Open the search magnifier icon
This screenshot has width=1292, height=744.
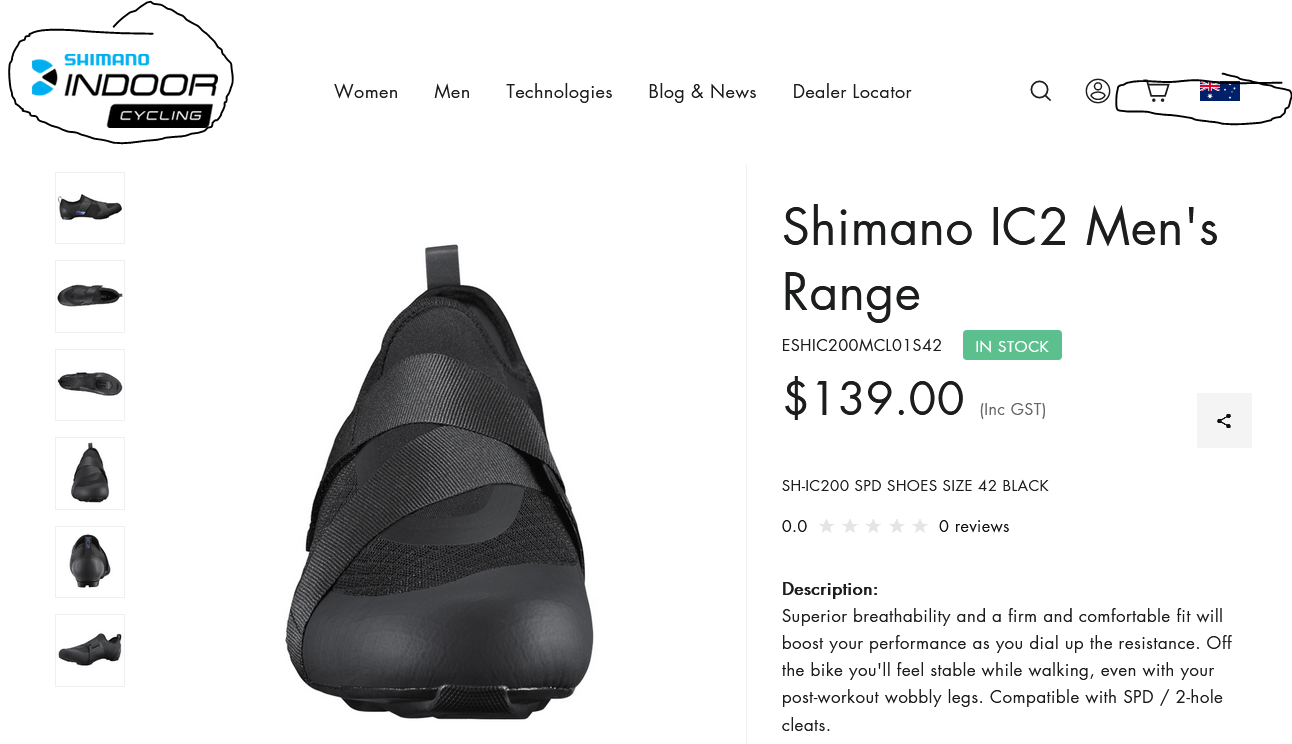click(1040, 91)
